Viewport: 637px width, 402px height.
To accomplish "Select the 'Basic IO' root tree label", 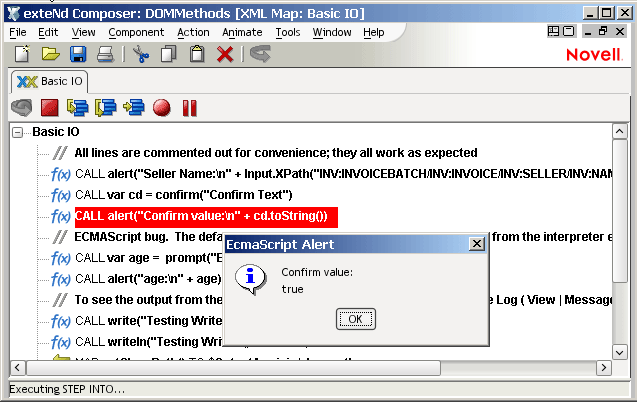I will click(56, 132).
